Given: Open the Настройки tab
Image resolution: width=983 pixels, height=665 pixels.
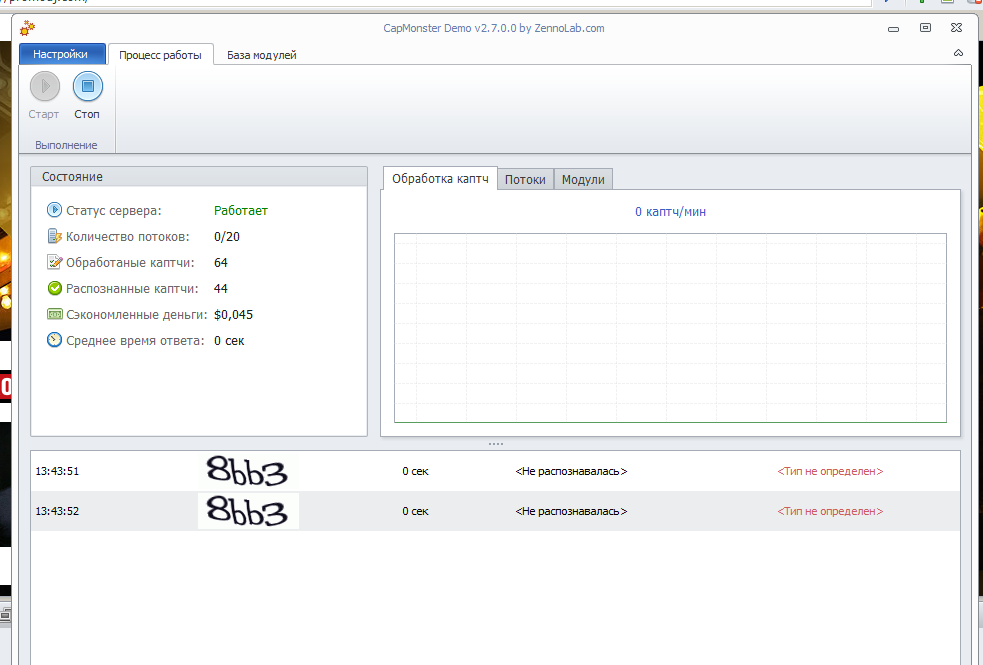Looking at the screenshot, I should pyautogui.click(x=61, y=54).
